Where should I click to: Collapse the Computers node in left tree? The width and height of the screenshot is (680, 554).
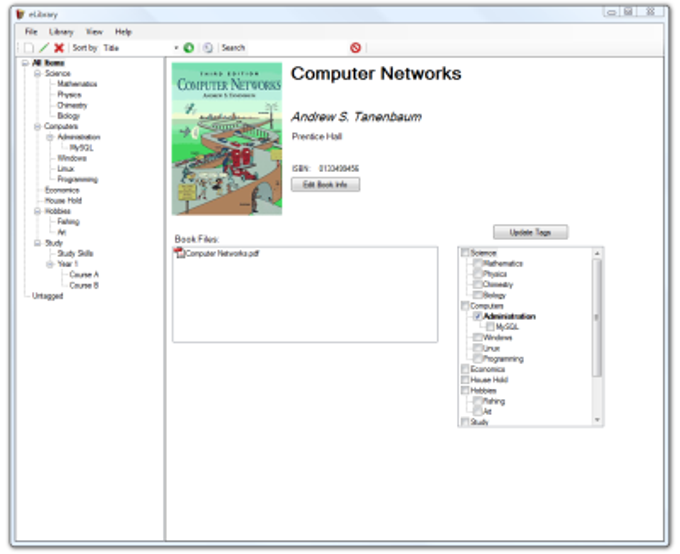pos(38,126)
